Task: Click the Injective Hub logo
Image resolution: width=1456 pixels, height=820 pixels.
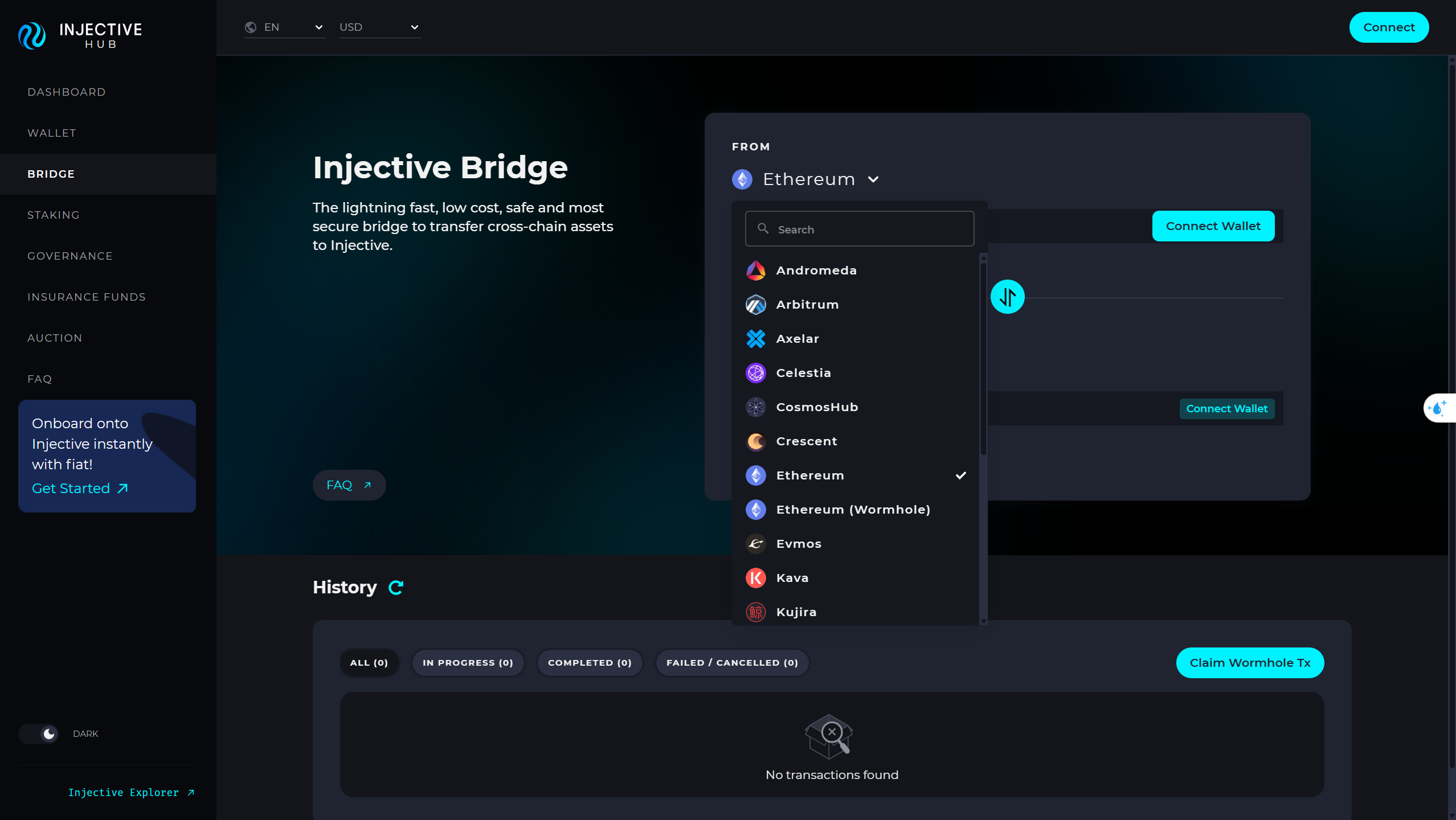Action: (80, 35)
